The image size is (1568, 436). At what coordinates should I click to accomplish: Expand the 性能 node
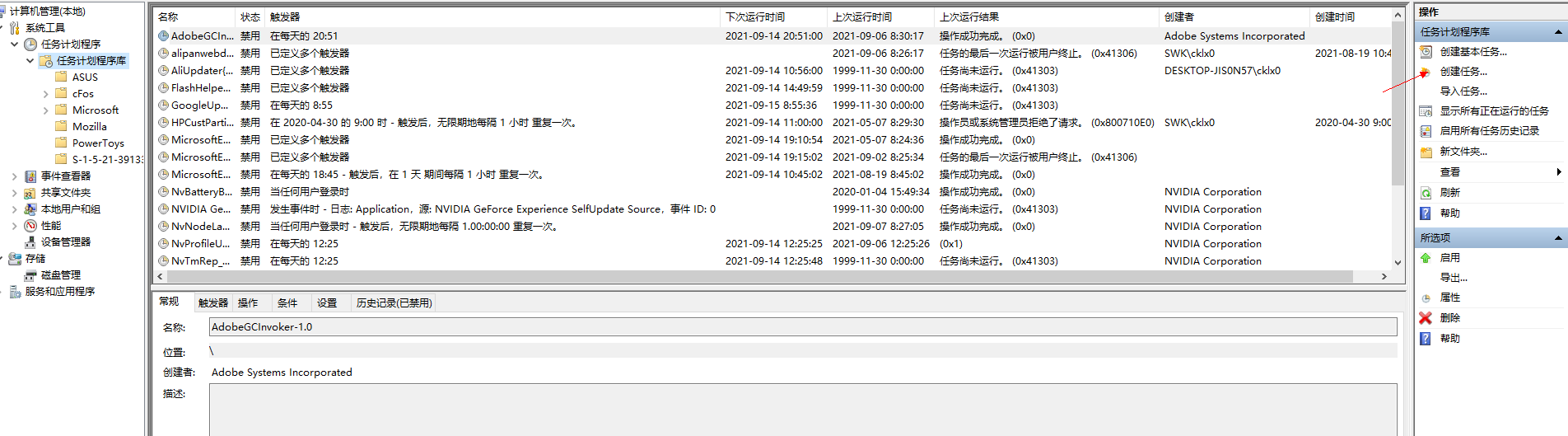click(x=15, y=226)
